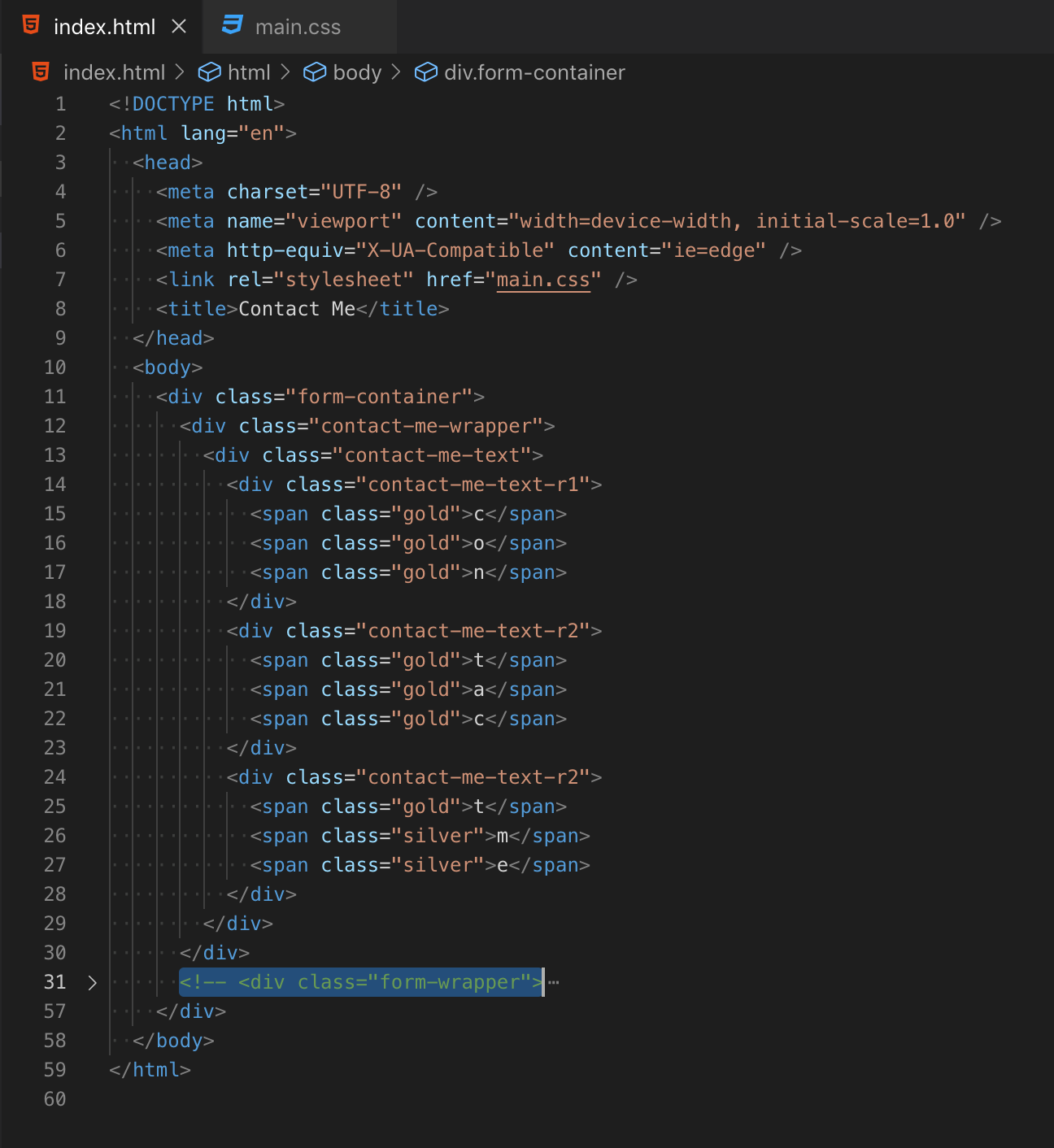Expand the collapsed code region at line 31
Viewport: 1054px width, 1148px height.
92,982
